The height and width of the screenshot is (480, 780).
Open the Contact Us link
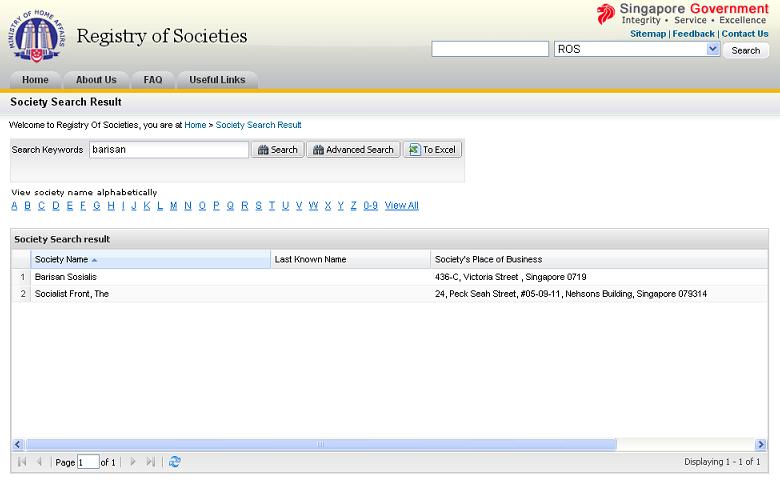745,34
